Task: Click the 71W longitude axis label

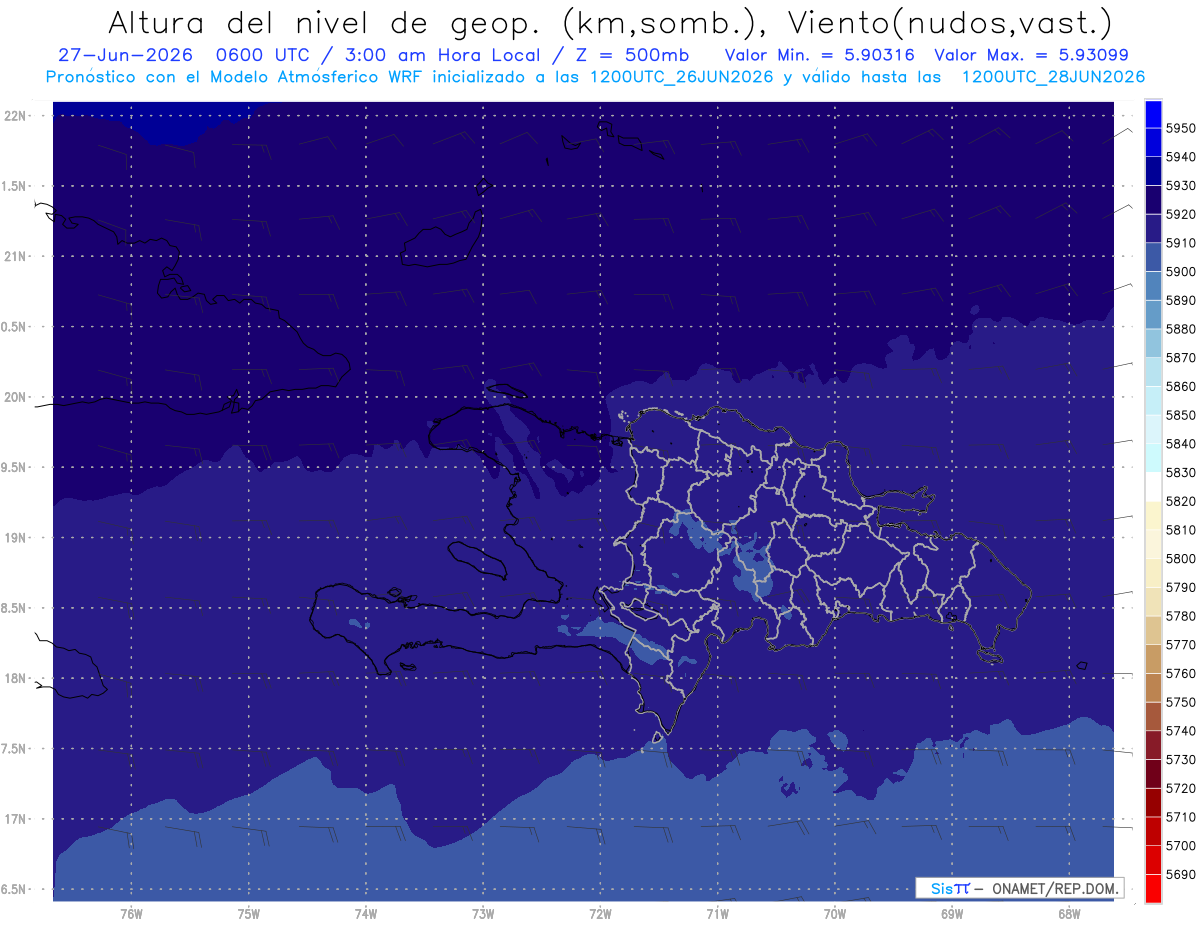Action: [717, 914]
